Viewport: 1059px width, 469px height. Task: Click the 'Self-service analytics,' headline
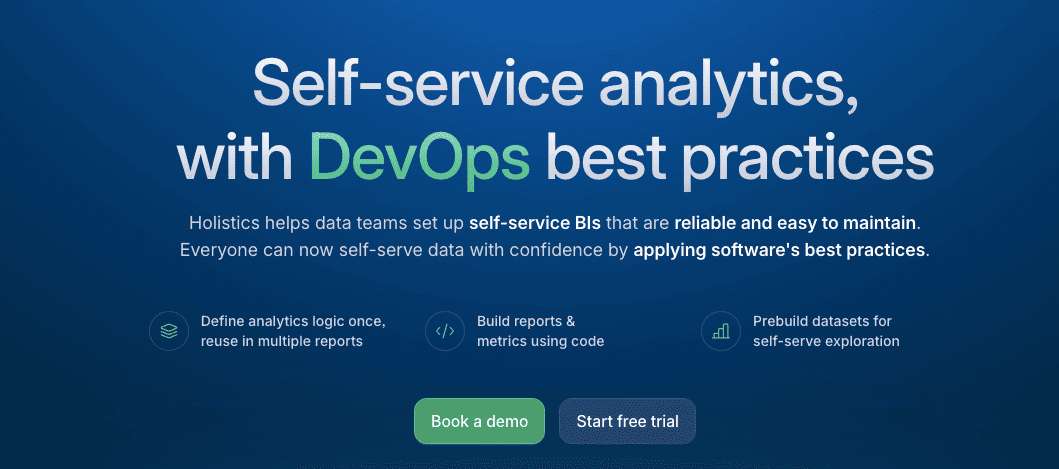point(555,83)
